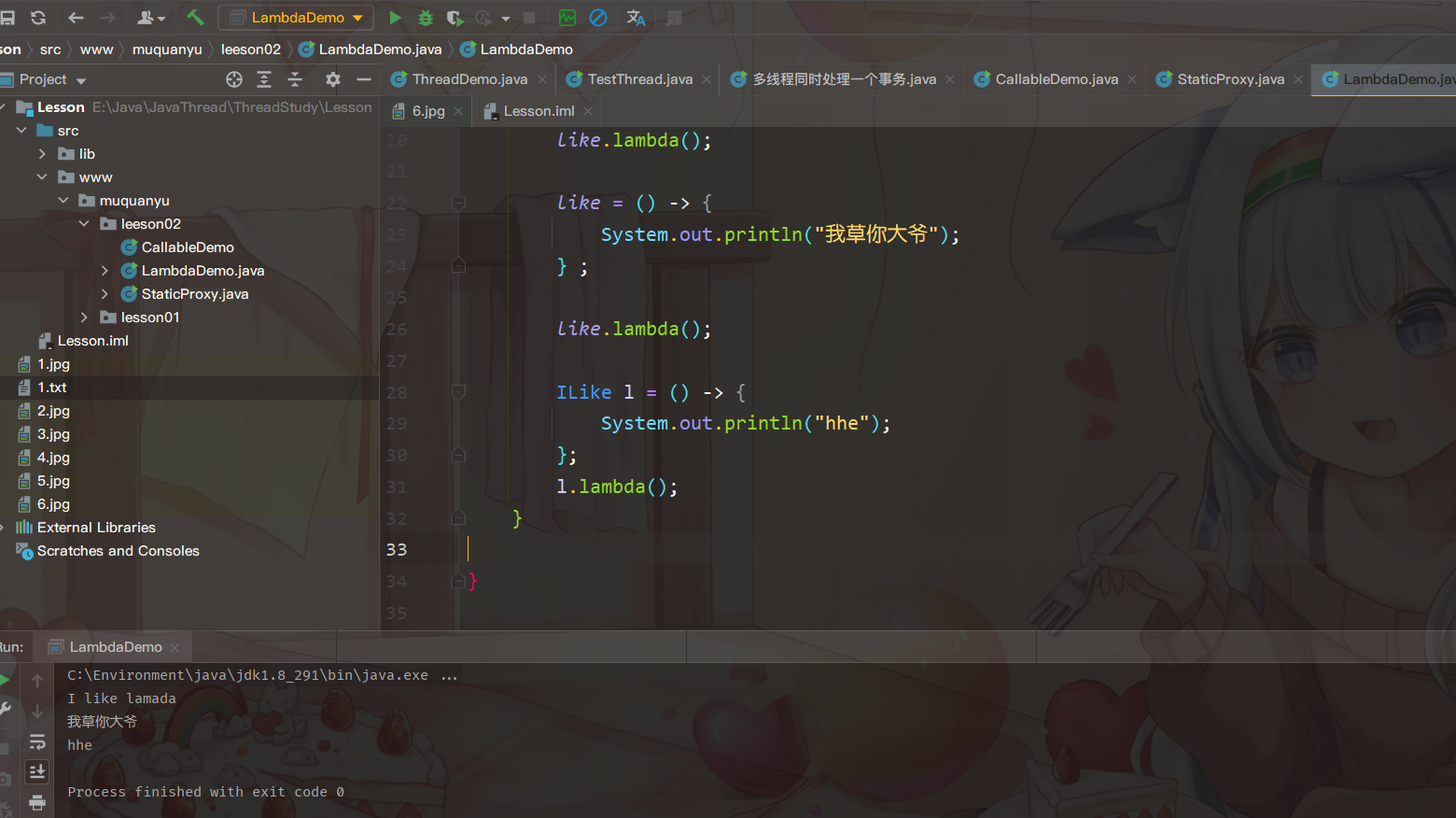Viewport: 1456px width, 818px height.
Task: Click the Print icon in Run console
Action: point(37,802)
